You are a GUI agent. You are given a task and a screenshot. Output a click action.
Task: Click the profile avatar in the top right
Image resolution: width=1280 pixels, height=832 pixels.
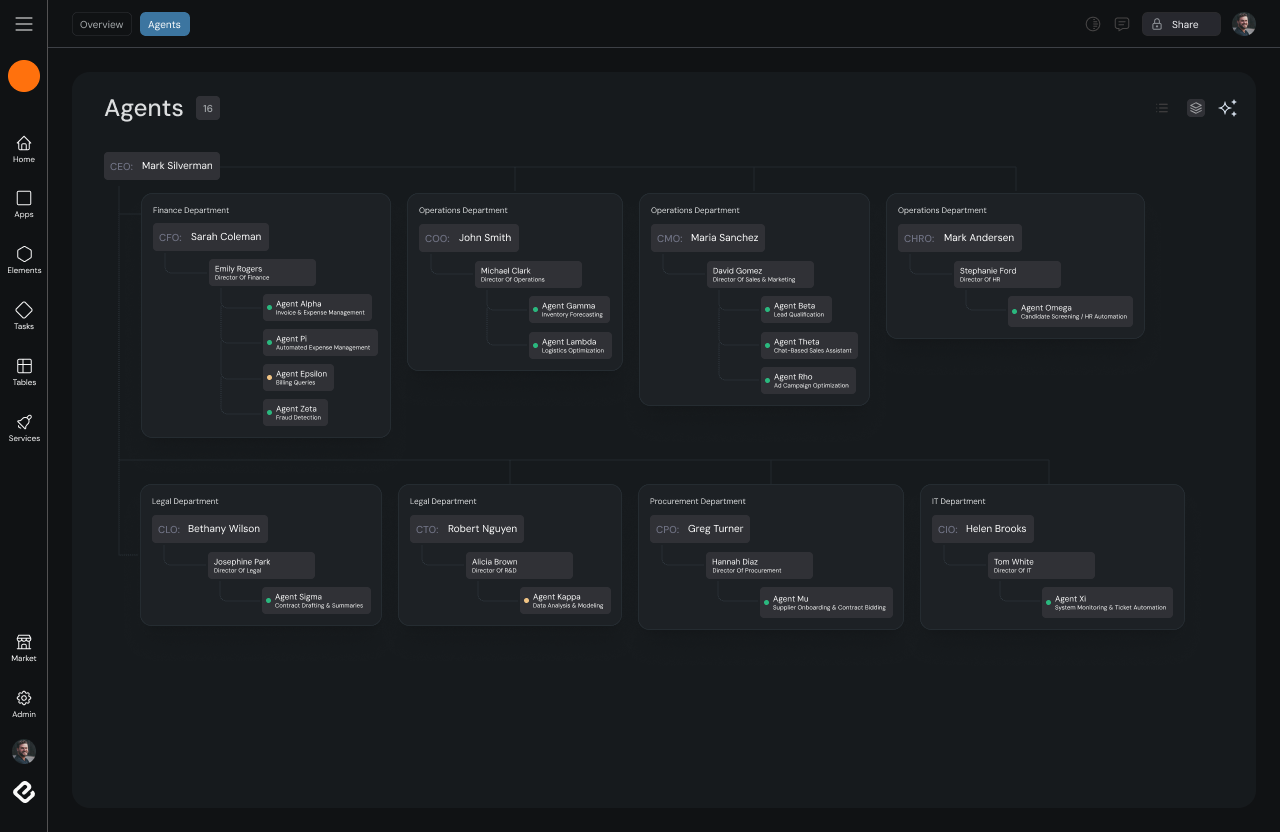click(1243, 24)
